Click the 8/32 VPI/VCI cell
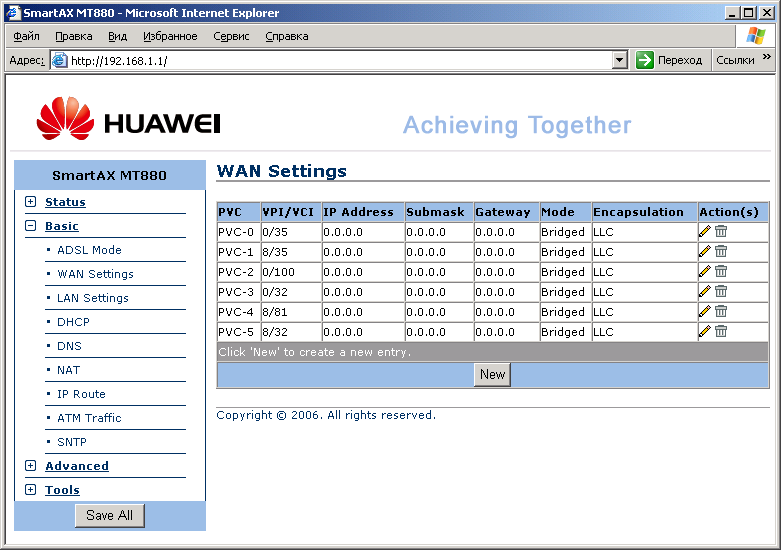The image size is (781, 550). click(291, 332)
